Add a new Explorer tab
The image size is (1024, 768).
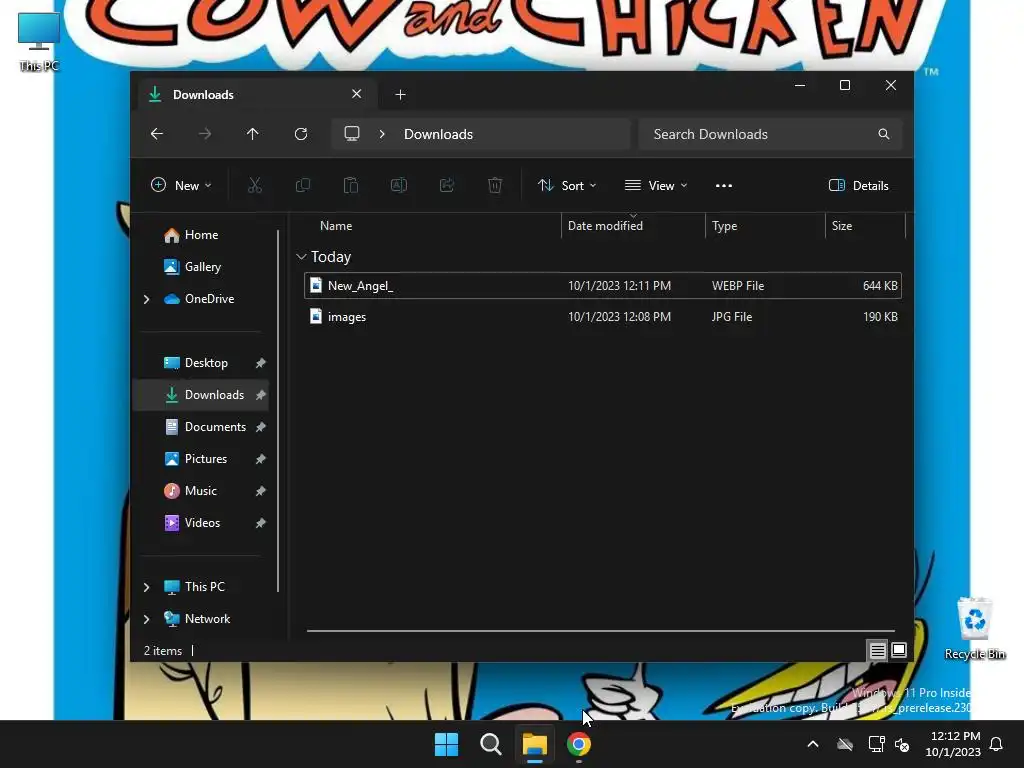click(400, 95)
